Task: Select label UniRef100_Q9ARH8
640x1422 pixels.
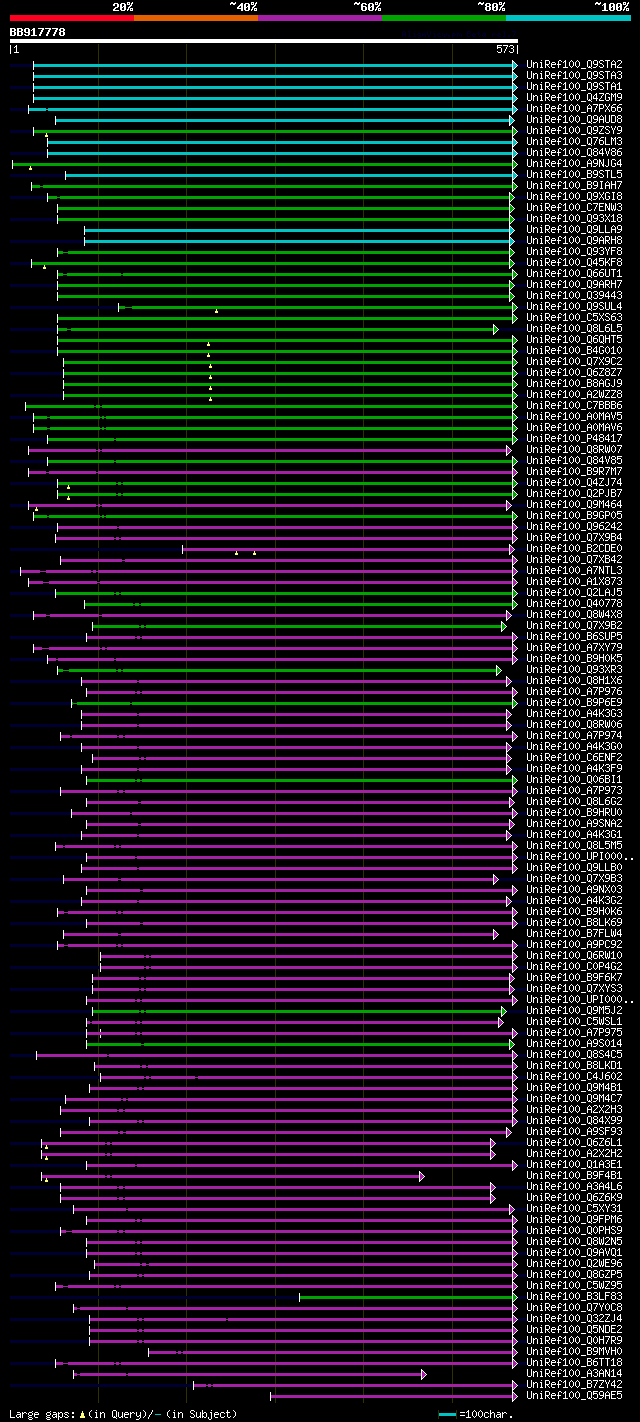Action: tap(574, 241)
